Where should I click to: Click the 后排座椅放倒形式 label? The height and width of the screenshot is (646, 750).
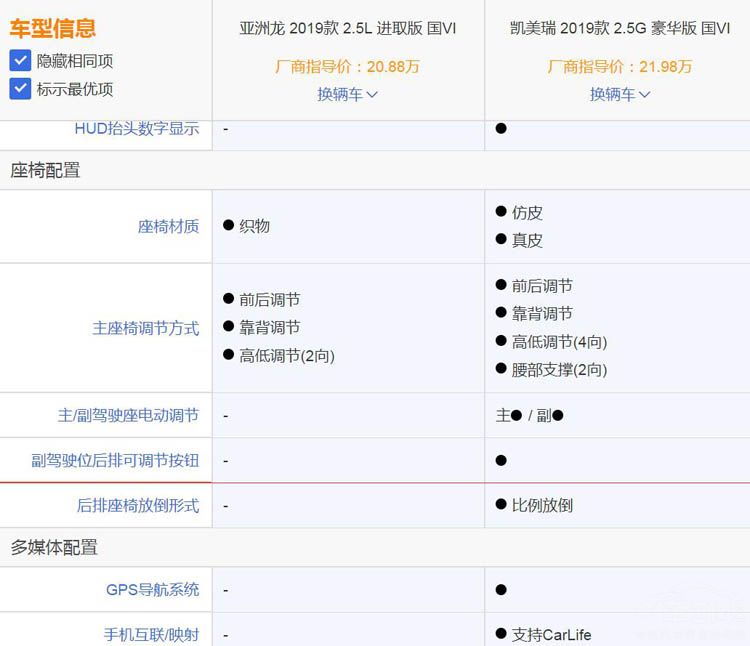click(x=138, y=506)
